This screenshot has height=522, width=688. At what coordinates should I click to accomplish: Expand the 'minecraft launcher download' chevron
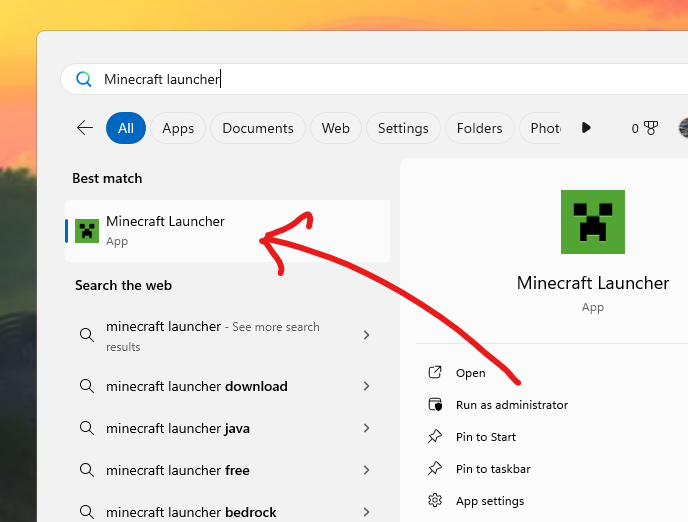pos(367,386)
